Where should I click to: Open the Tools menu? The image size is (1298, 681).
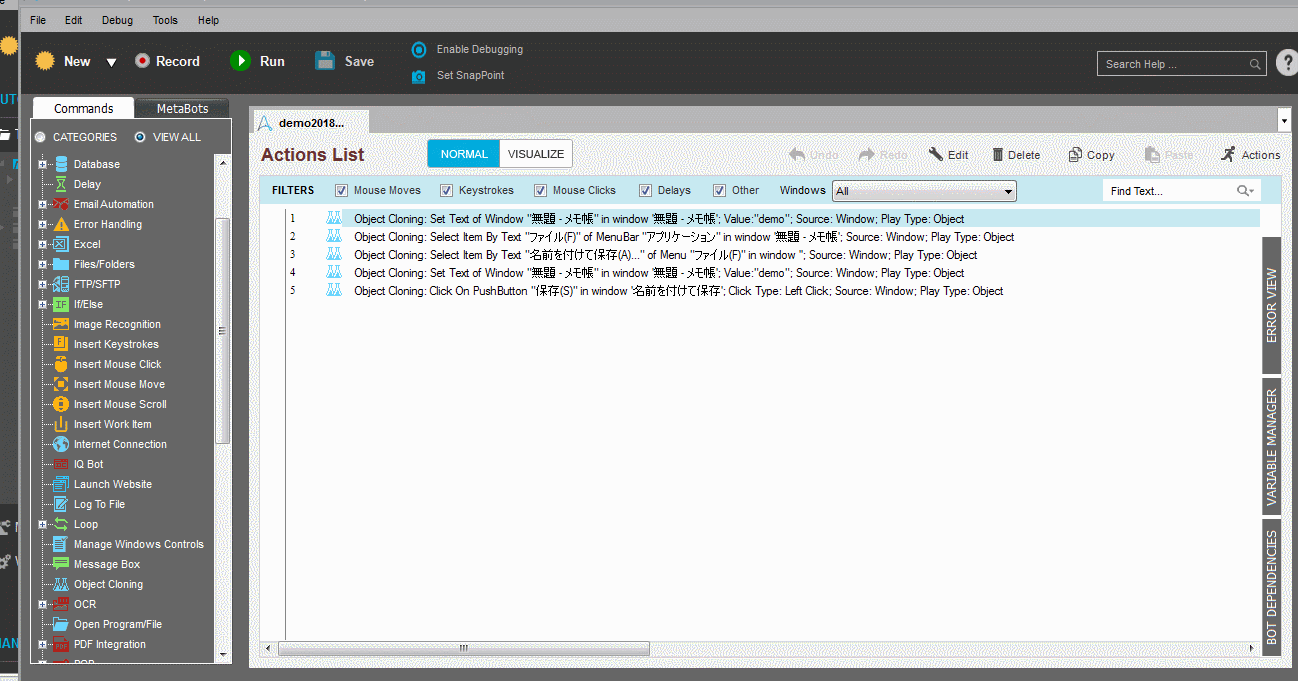click(165, 20)
